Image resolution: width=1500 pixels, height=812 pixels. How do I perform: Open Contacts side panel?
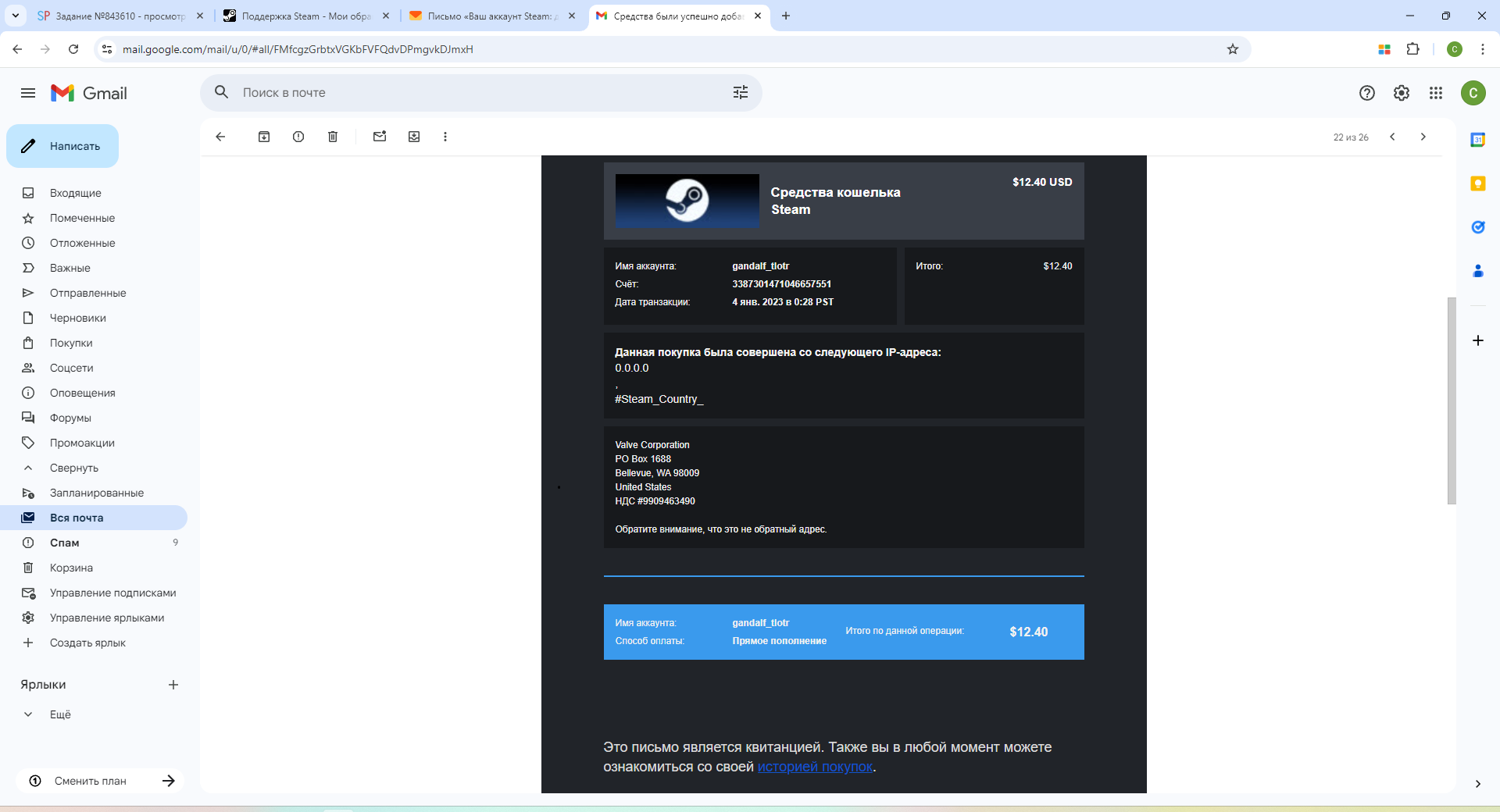click(x=1478, y=271)
